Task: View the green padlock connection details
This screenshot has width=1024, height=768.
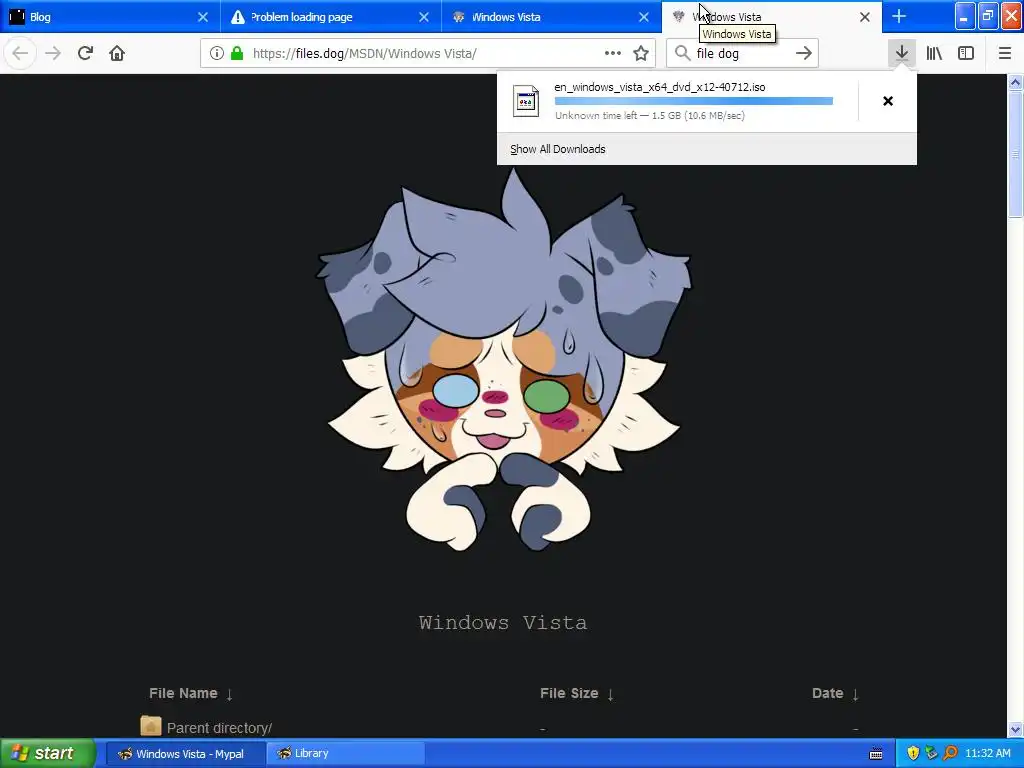Action: pyautogui.click(x=237, y=54)
